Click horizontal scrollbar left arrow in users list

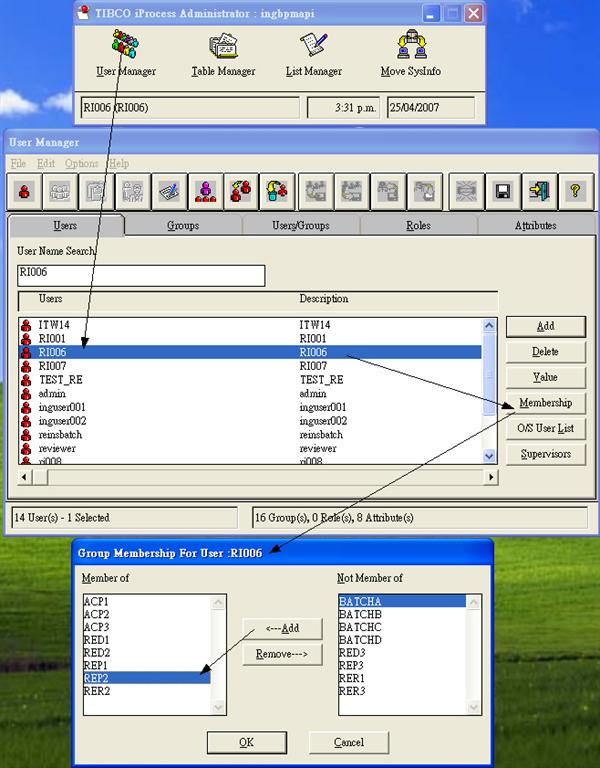coord(24,477)
